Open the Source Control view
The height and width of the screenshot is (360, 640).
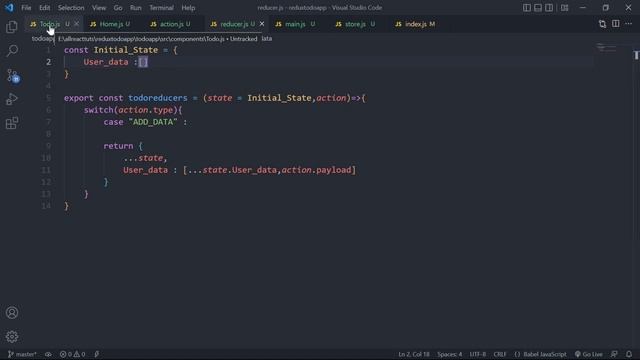point(13,76)
